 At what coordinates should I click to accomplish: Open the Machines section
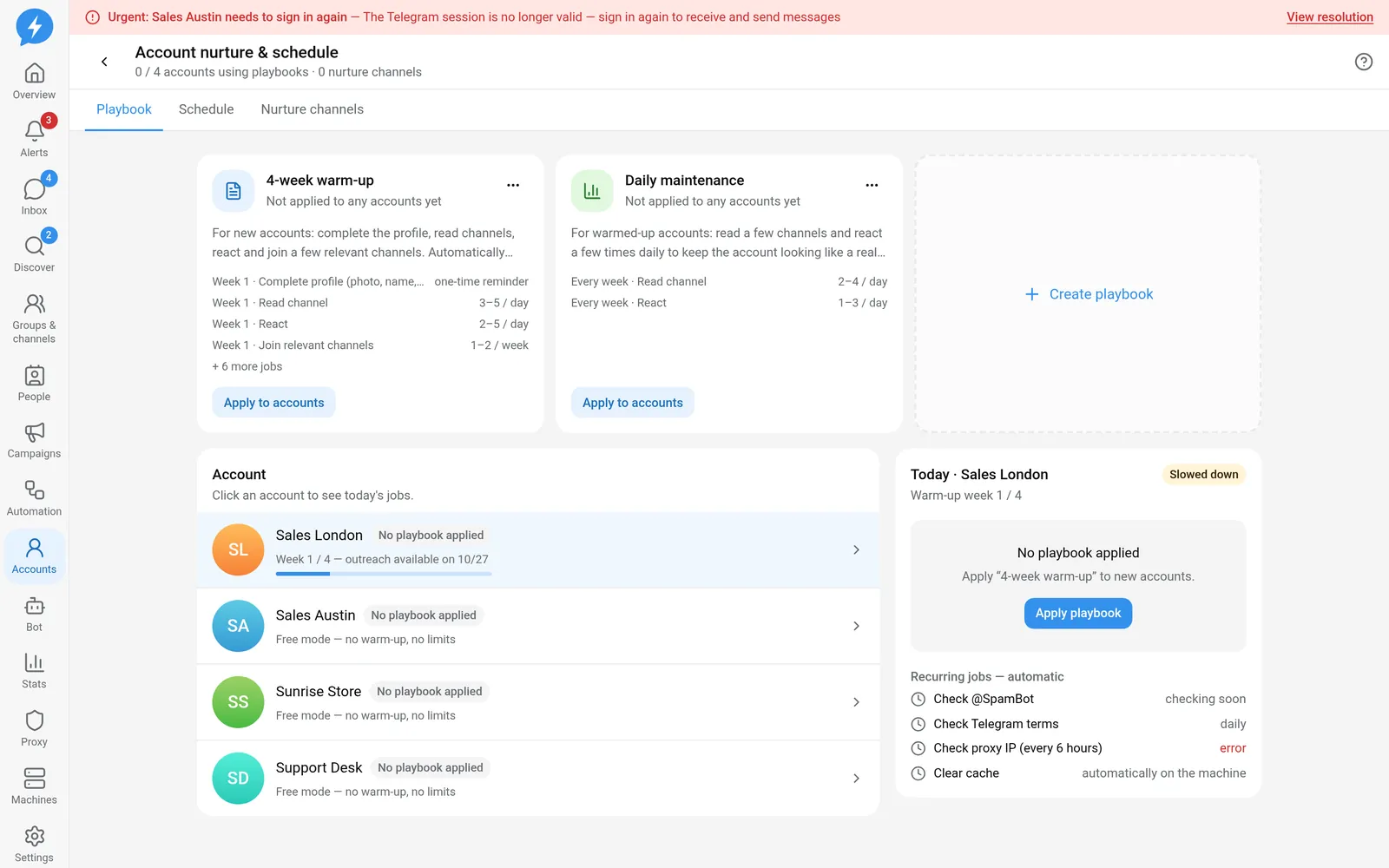34,787
